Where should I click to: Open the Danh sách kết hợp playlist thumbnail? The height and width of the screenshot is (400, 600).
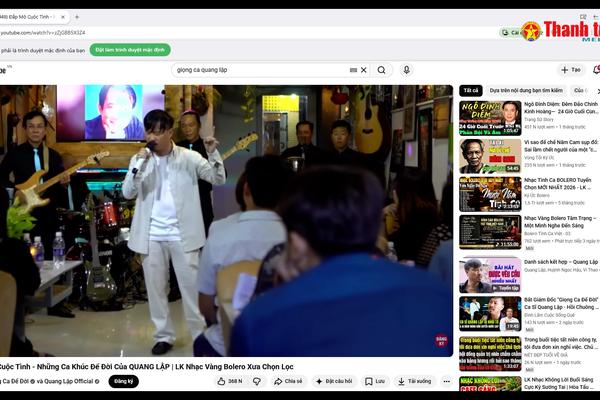pos(490,275)
